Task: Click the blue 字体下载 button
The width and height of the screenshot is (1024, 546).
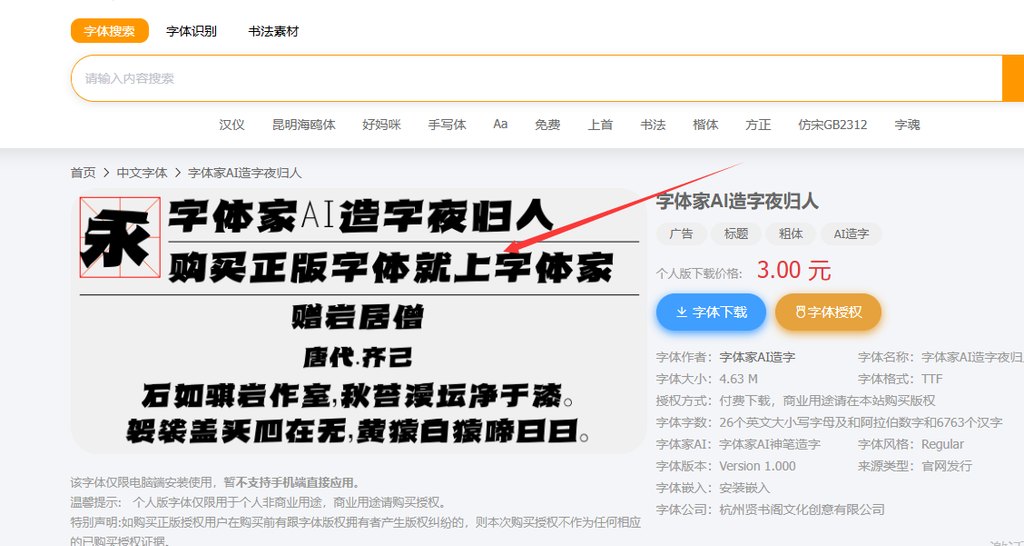Action: 711,312
